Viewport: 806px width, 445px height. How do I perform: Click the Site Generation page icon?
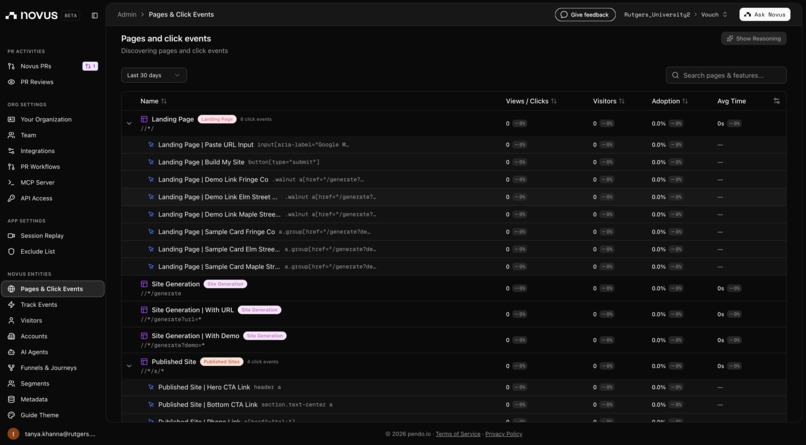point(144,284)
